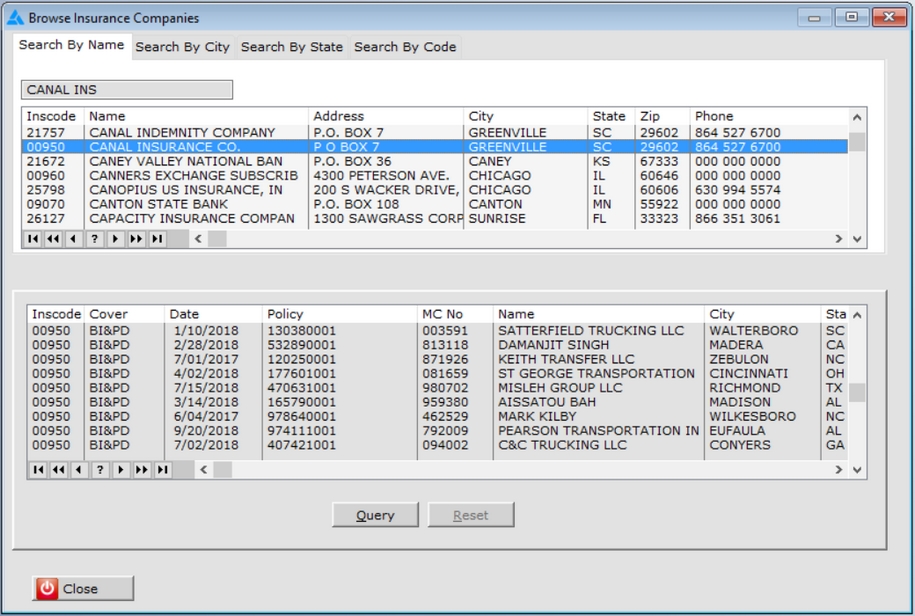Select the Search By Code tab
Image resolution: width=915 pixels, height=616 pixels.
[x=405, y=47]
